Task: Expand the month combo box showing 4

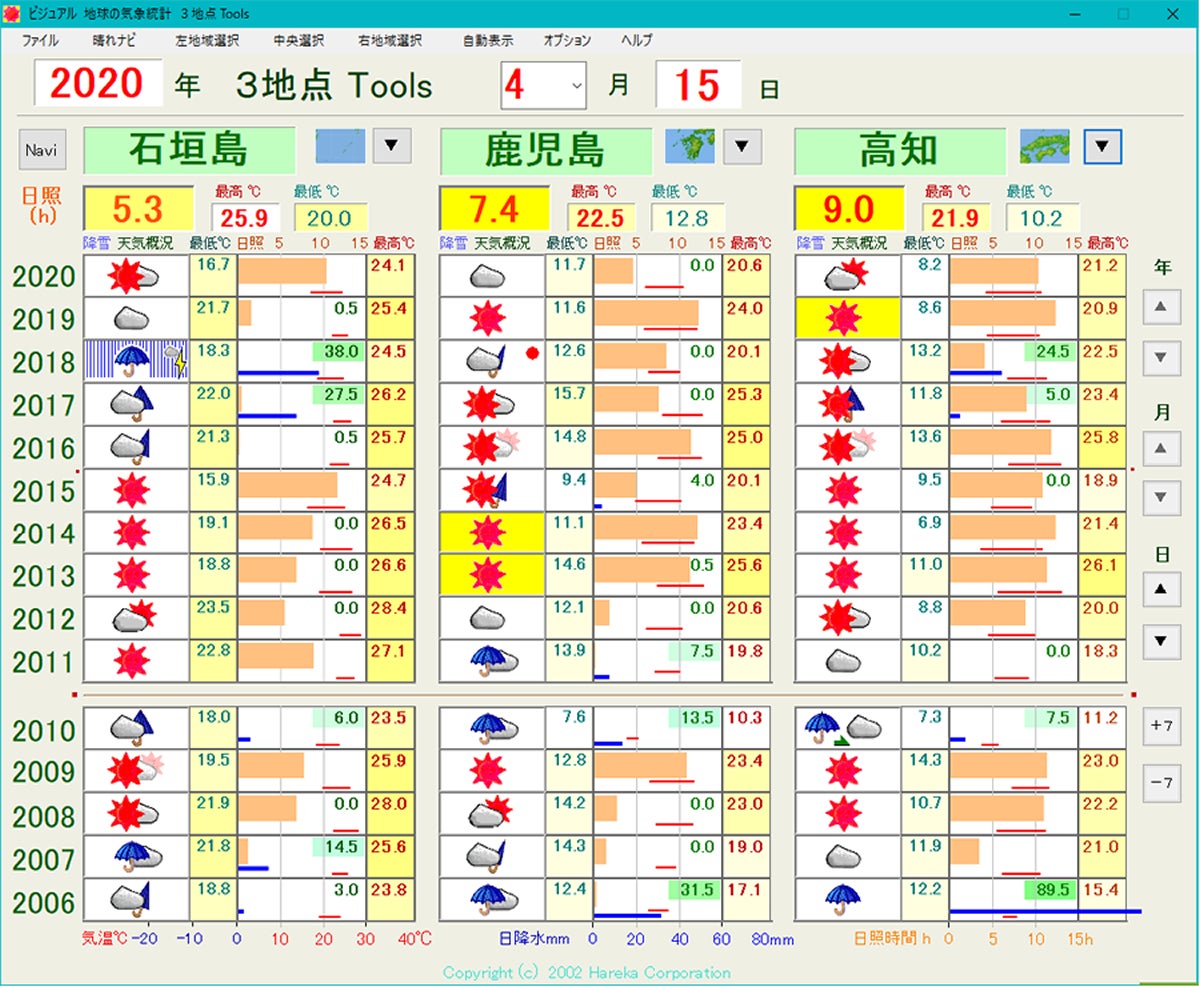Action: pyautogui.click(x=576, y=86)
